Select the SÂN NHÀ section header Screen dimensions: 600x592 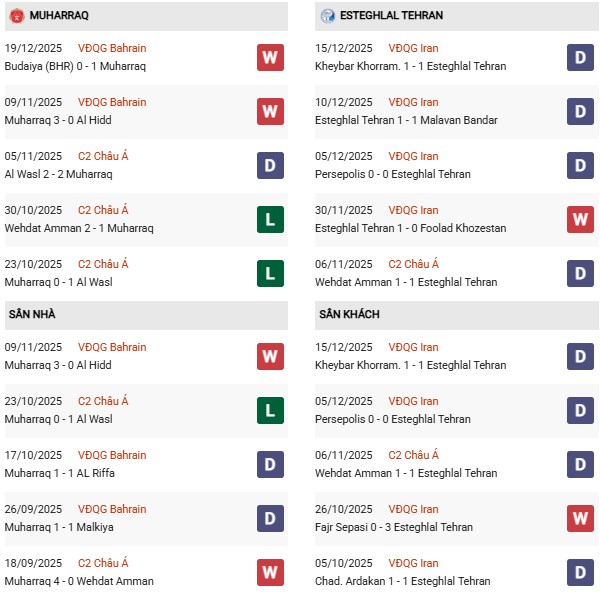click(32, 314)
